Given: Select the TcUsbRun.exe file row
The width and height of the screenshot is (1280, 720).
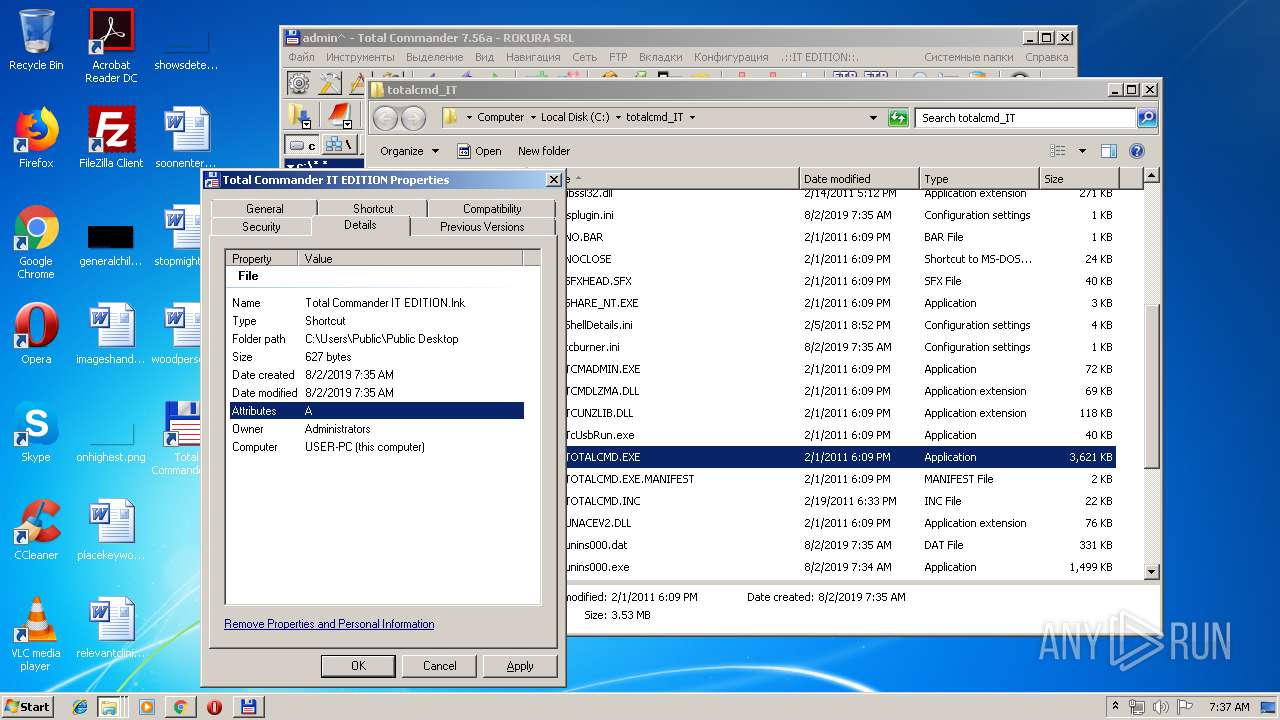Looking at the screenshot, I should (841, 435).
